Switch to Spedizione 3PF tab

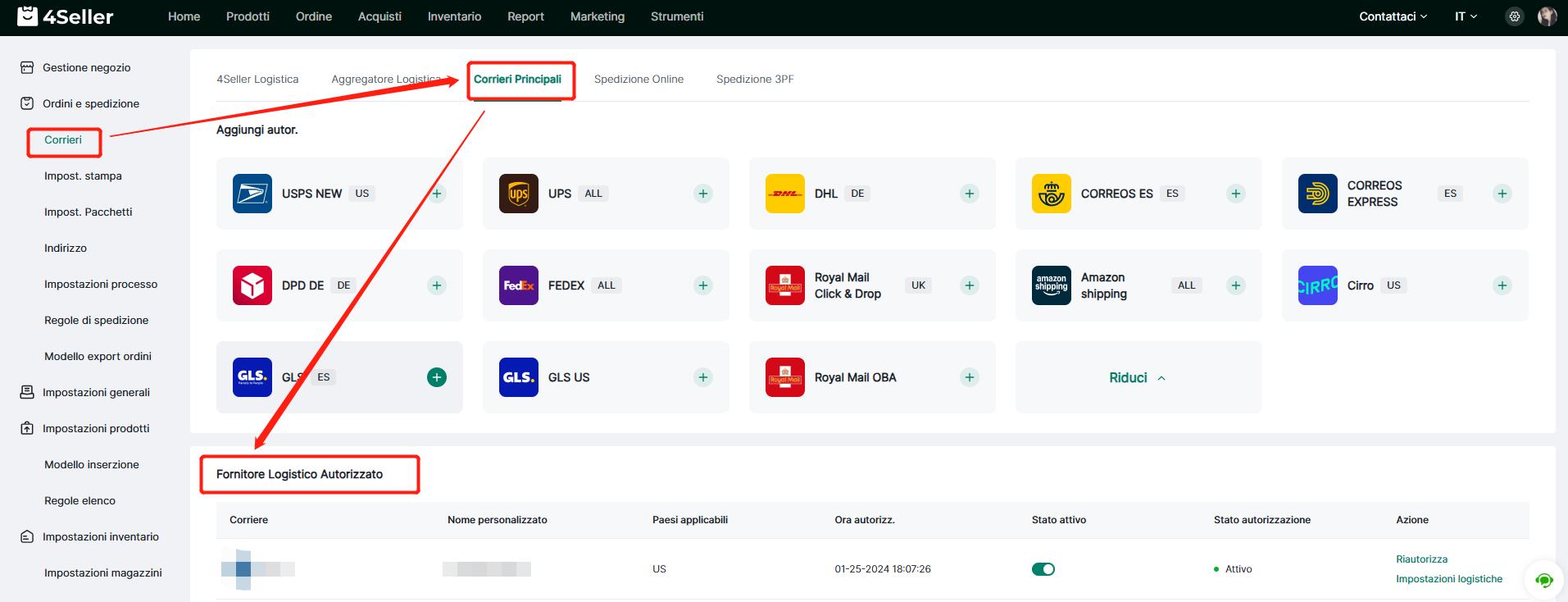pos(755,79)
